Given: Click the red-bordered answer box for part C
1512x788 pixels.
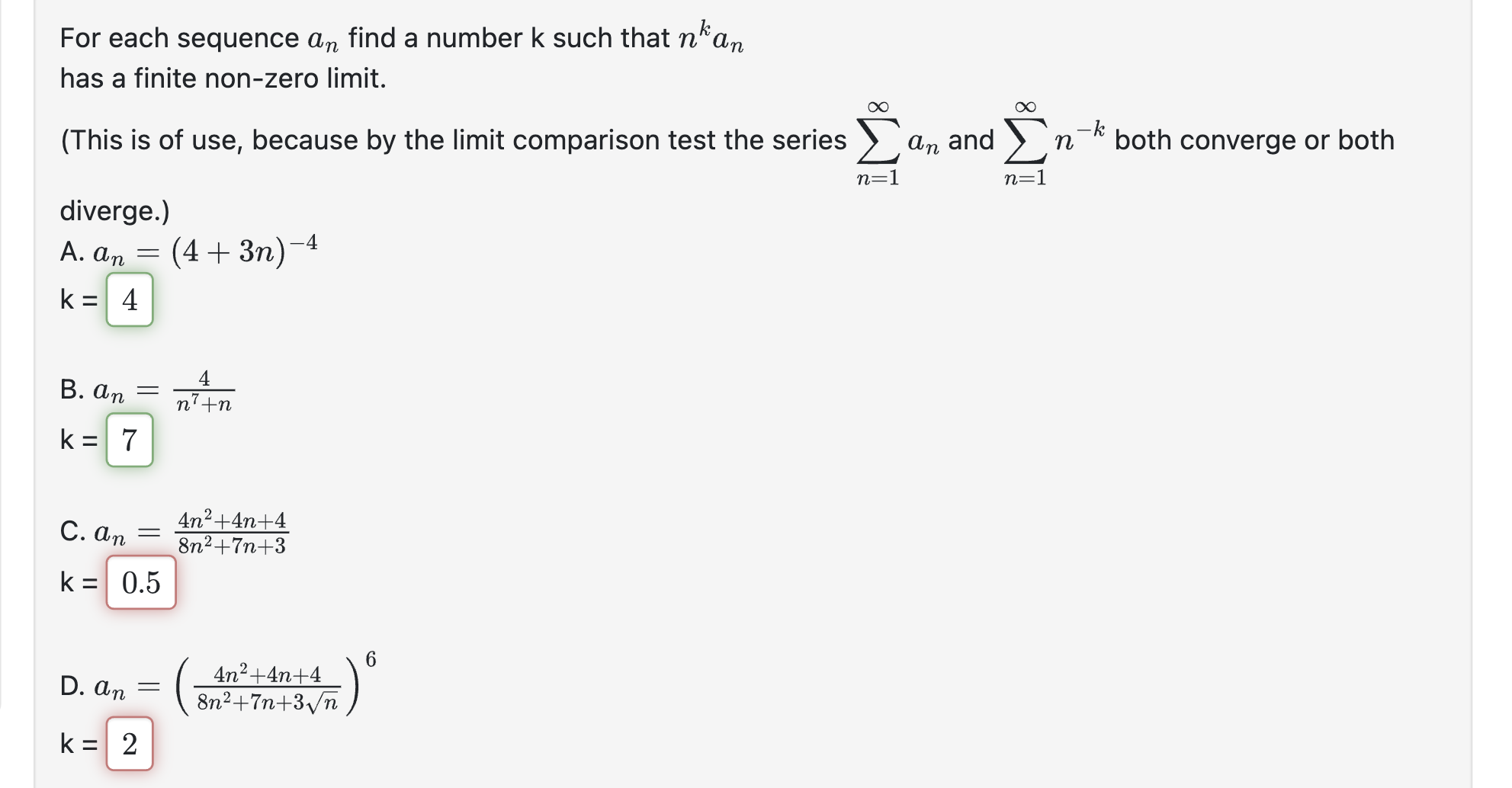Looking at the screenshot, I should tap(142, 583).
